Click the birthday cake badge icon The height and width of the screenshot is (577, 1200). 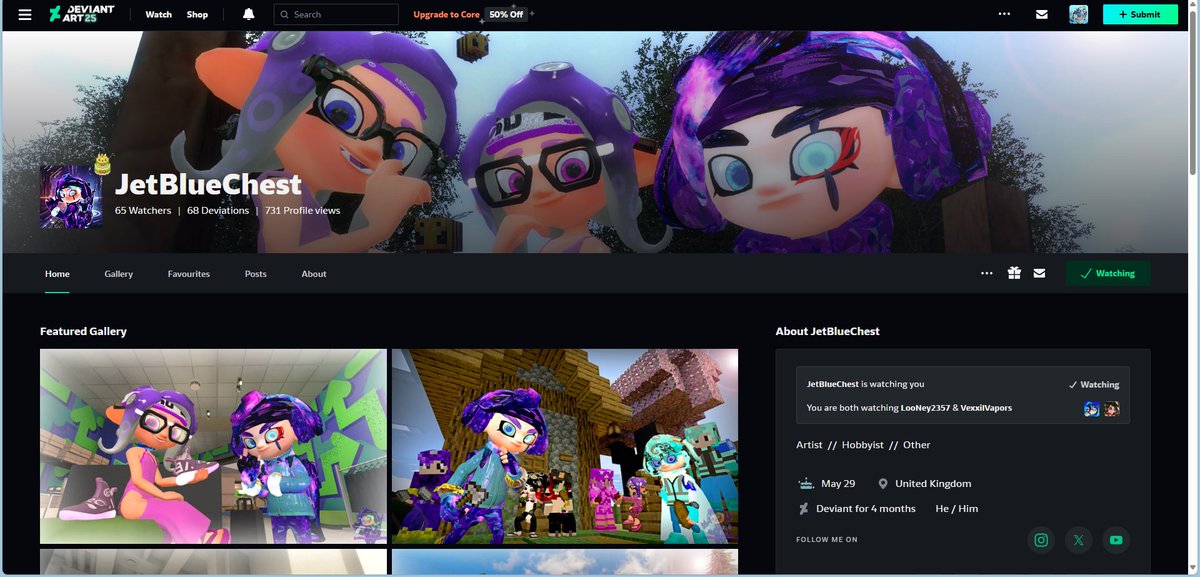[102, 165]
